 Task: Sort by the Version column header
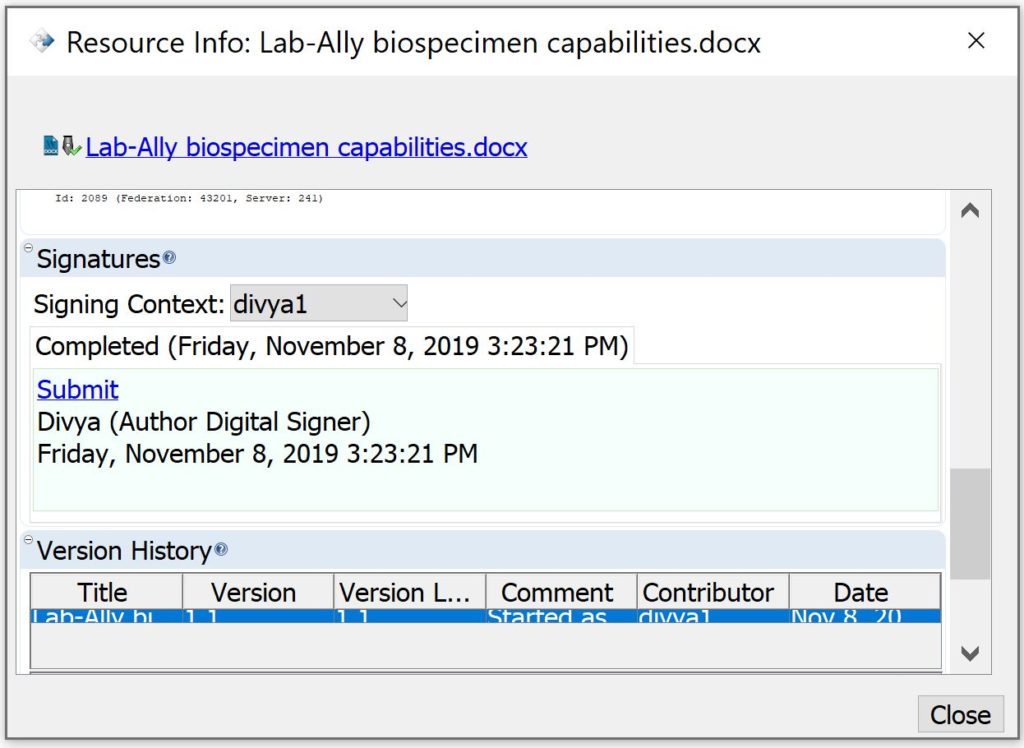point(254,592)
